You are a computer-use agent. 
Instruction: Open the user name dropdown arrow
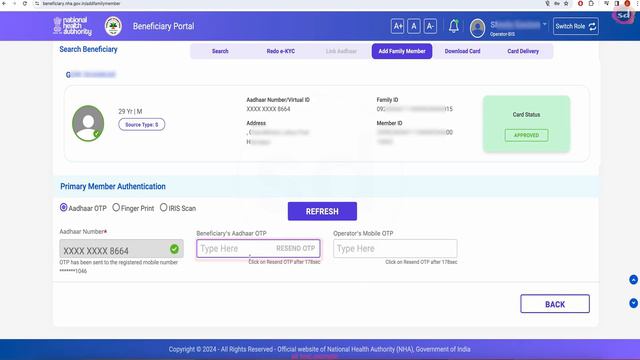(544, 24)
